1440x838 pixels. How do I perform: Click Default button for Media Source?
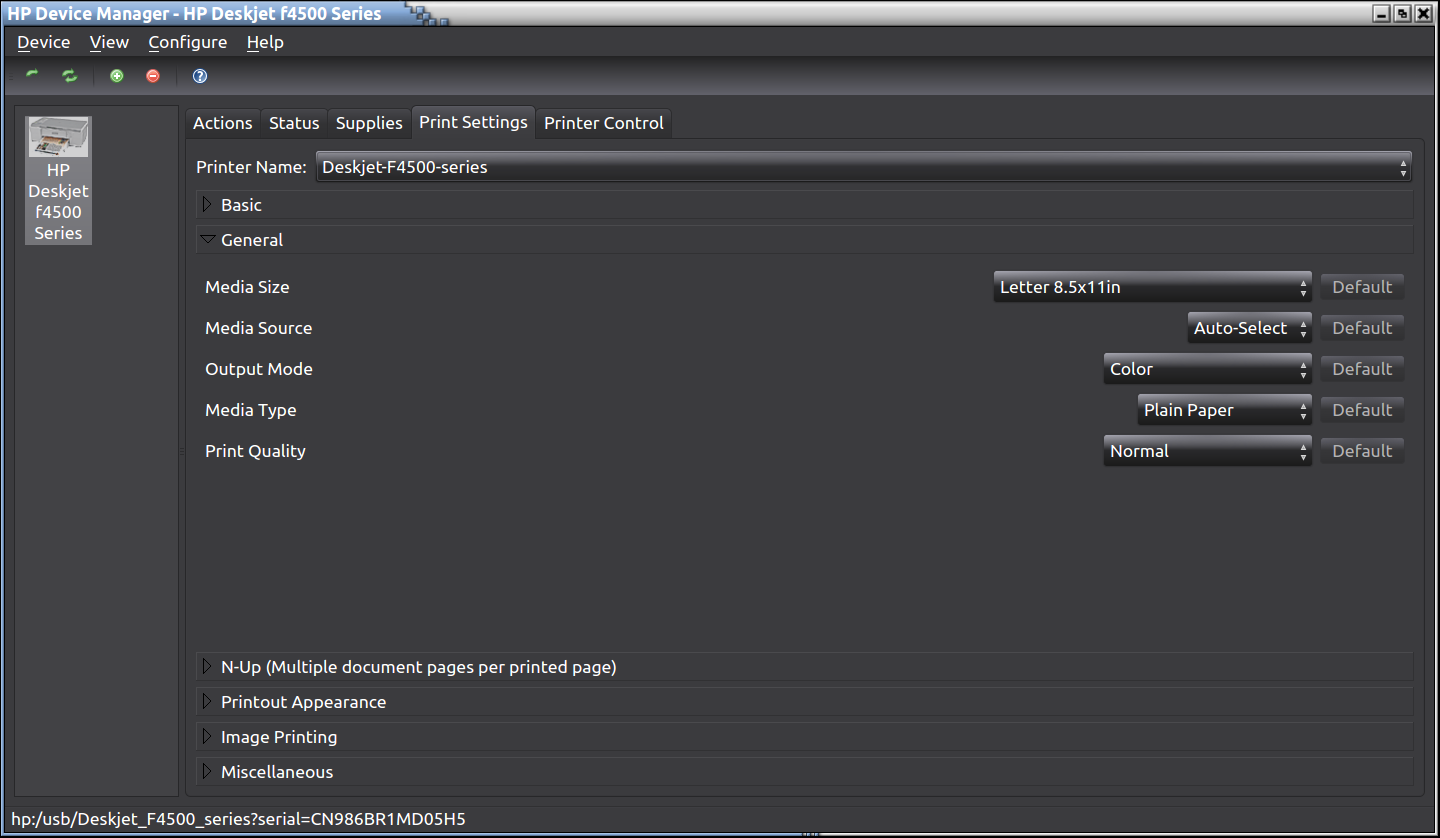pyautogui.click(x=1362, y=328)
